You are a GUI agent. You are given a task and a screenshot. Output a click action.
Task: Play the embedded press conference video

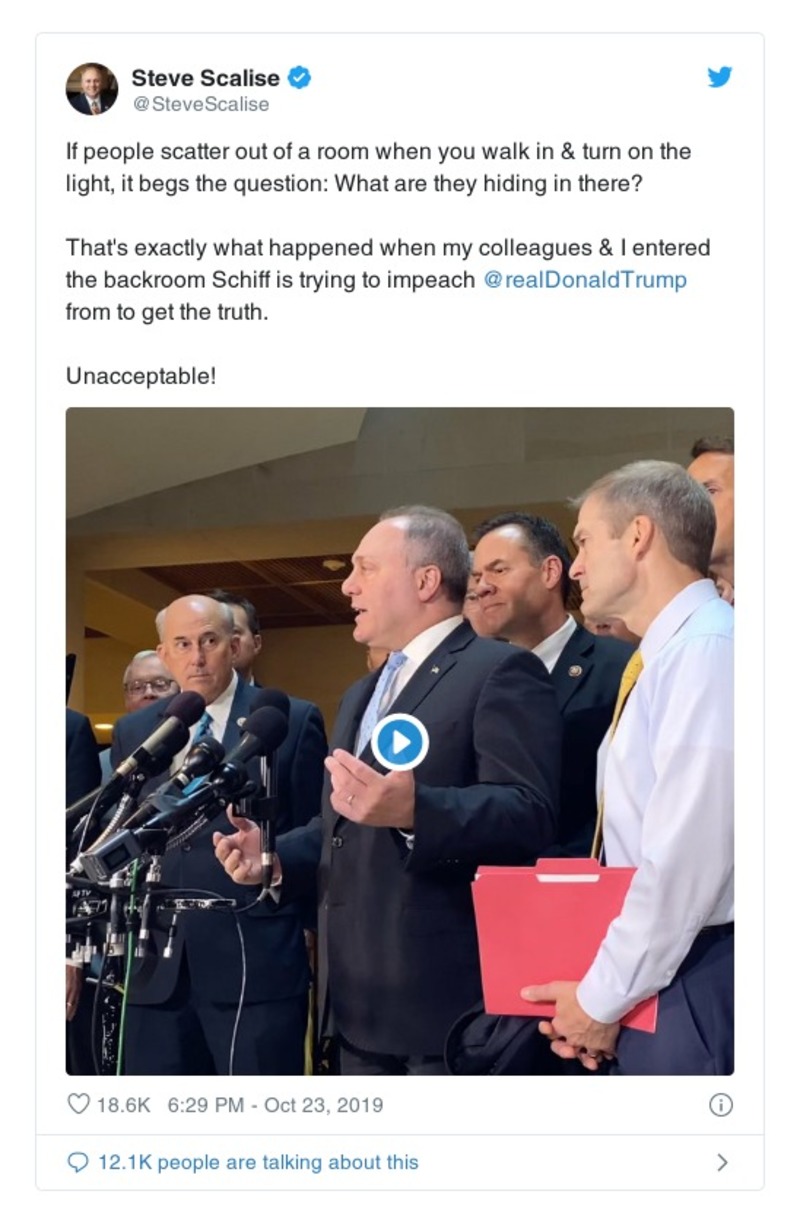coord(400,742)
